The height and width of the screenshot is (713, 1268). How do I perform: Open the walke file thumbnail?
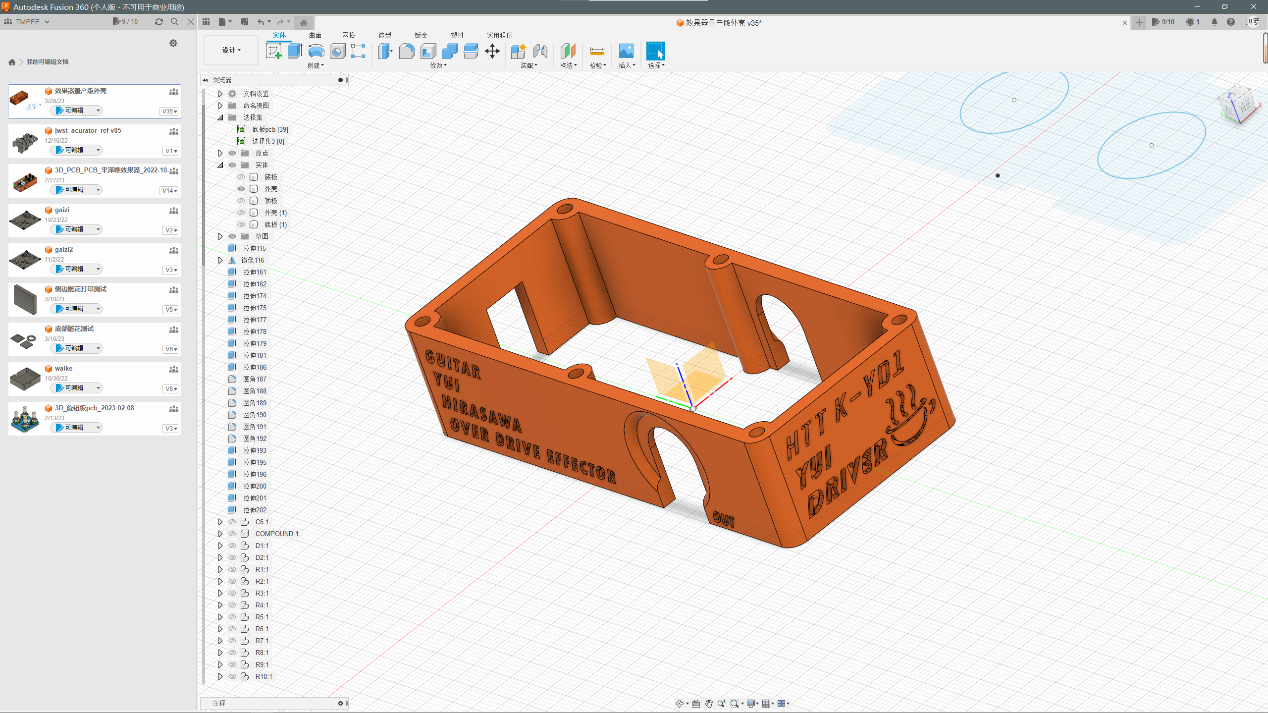(x=24, y=377)
